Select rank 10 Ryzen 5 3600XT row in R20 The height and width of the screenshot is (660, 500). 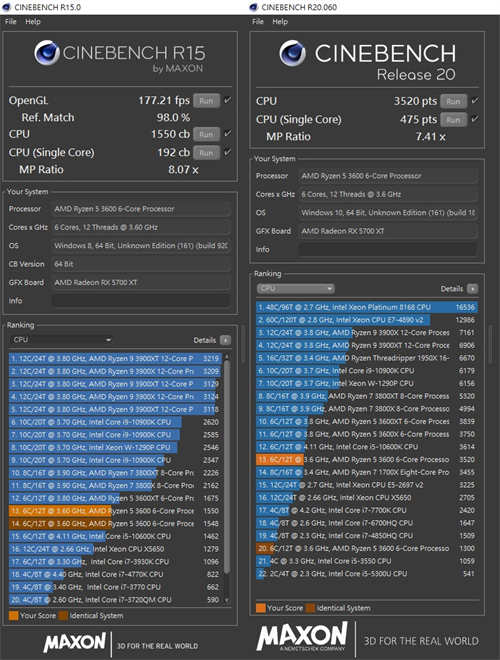367,421
